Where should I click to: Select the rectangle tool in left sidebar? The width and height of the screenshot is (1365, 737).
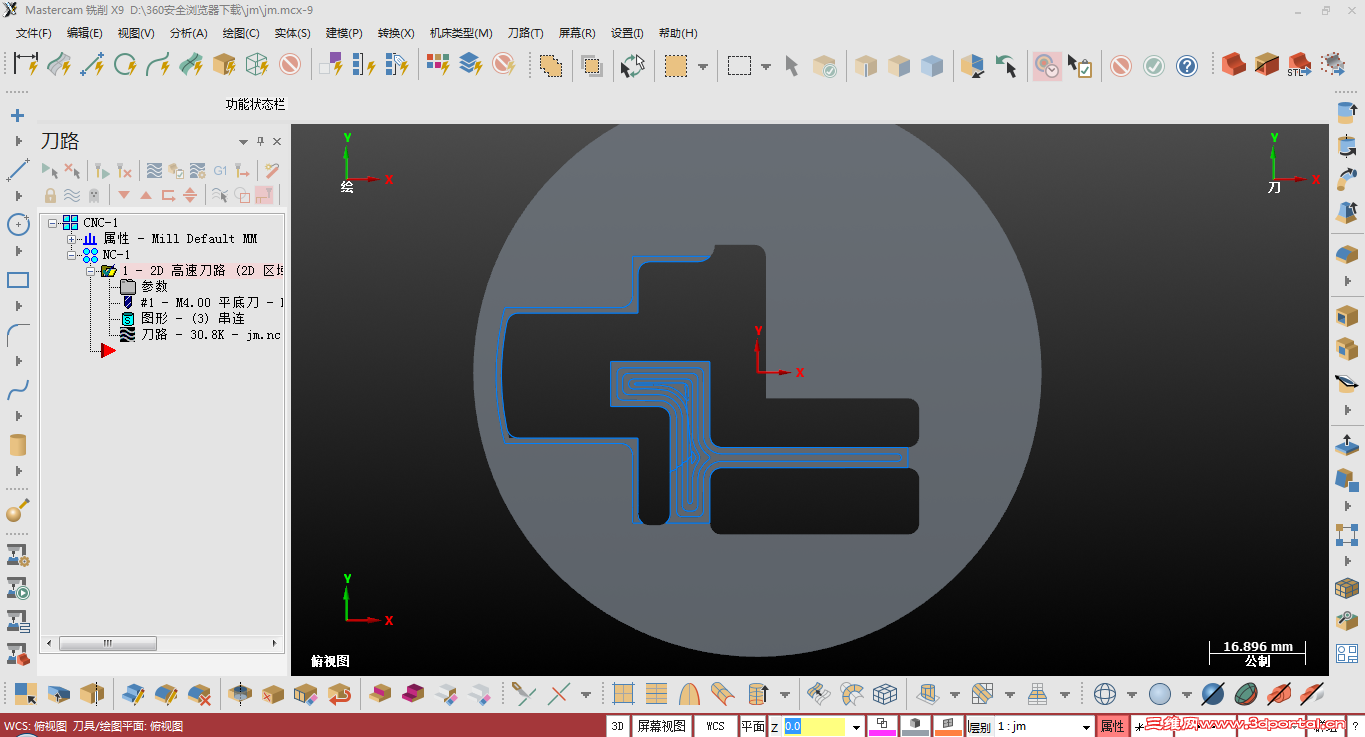(x=18, y=280)
